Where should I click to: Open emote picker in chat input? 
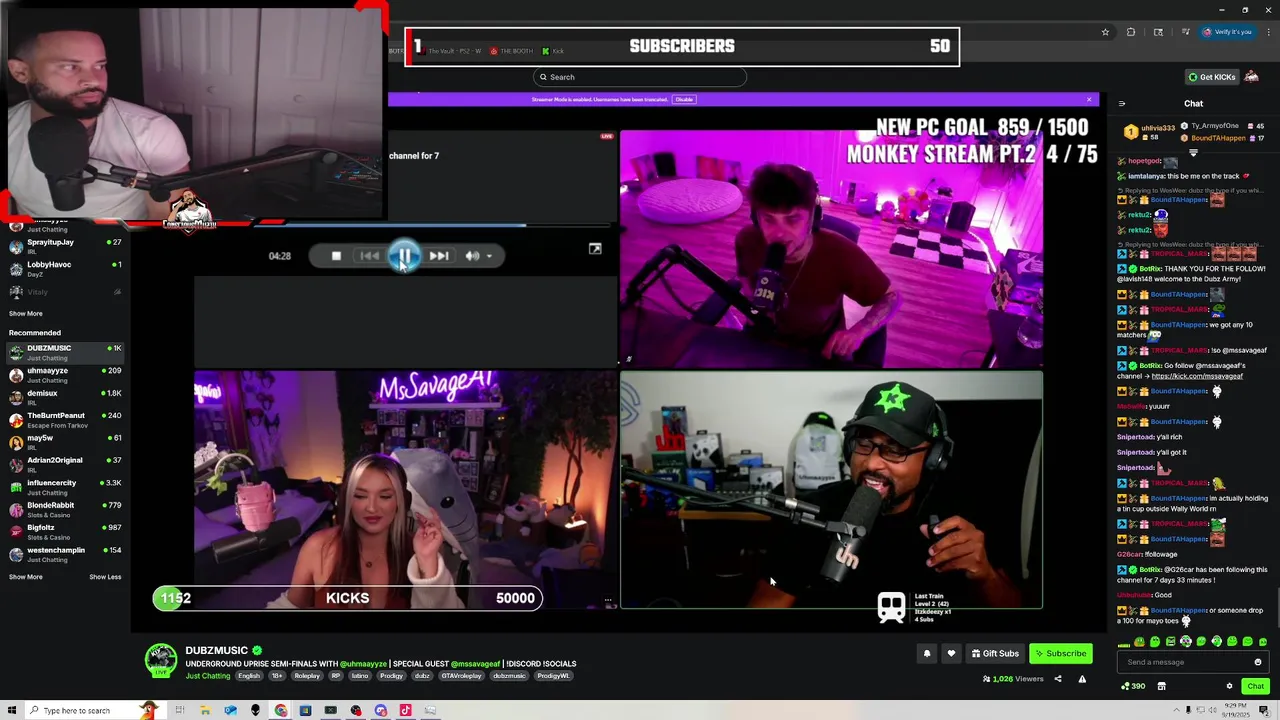pyautogui.click(x=1258, y=662)
